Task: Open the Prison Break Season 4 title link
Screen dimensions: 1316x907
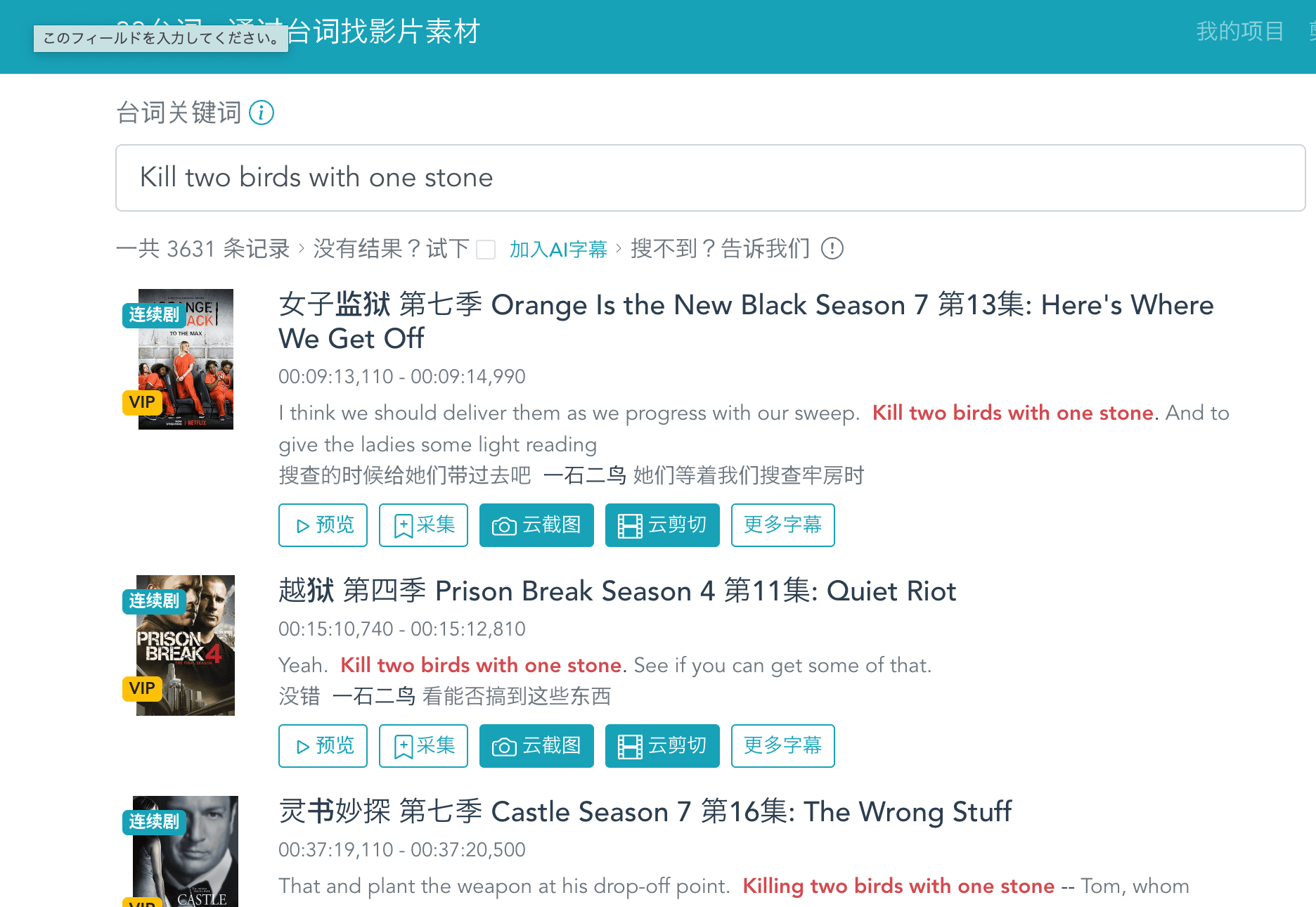Action: (617, 591)
